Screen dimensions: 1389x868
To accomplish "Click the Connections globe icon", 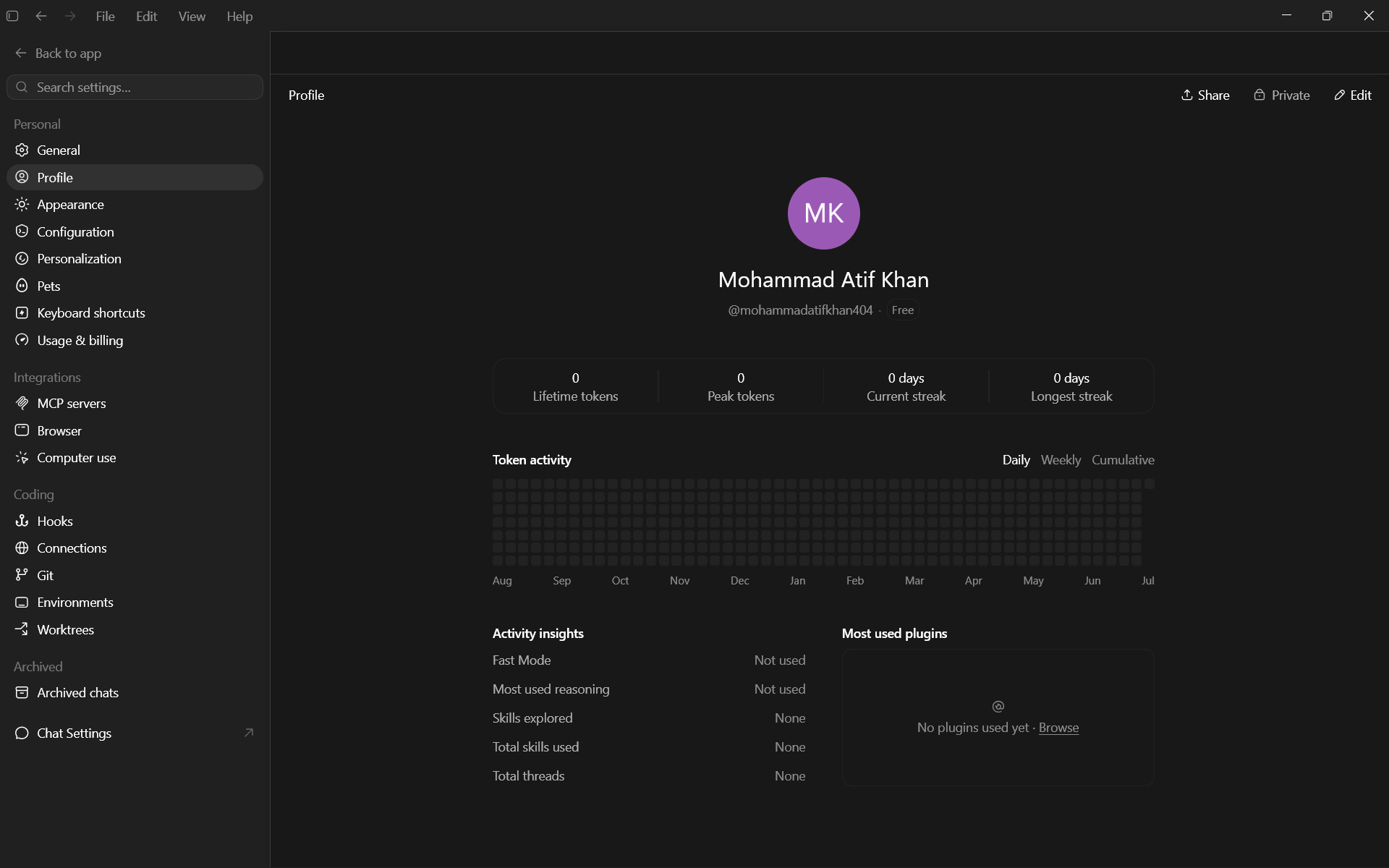I will 22,548.
